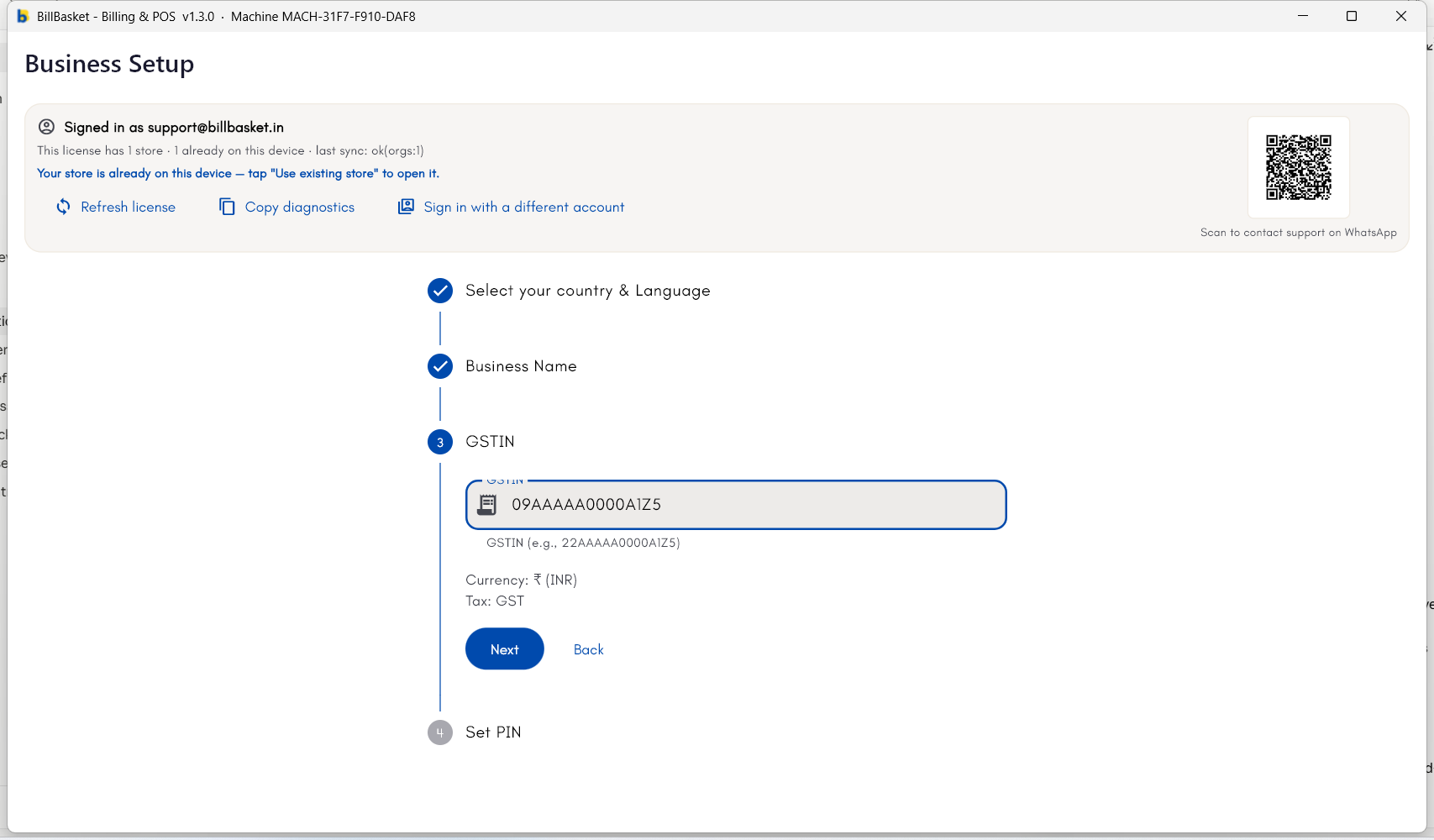Click the BillBasket app logo in title bar
The image size is (1434, 840).
pos(23,16)
